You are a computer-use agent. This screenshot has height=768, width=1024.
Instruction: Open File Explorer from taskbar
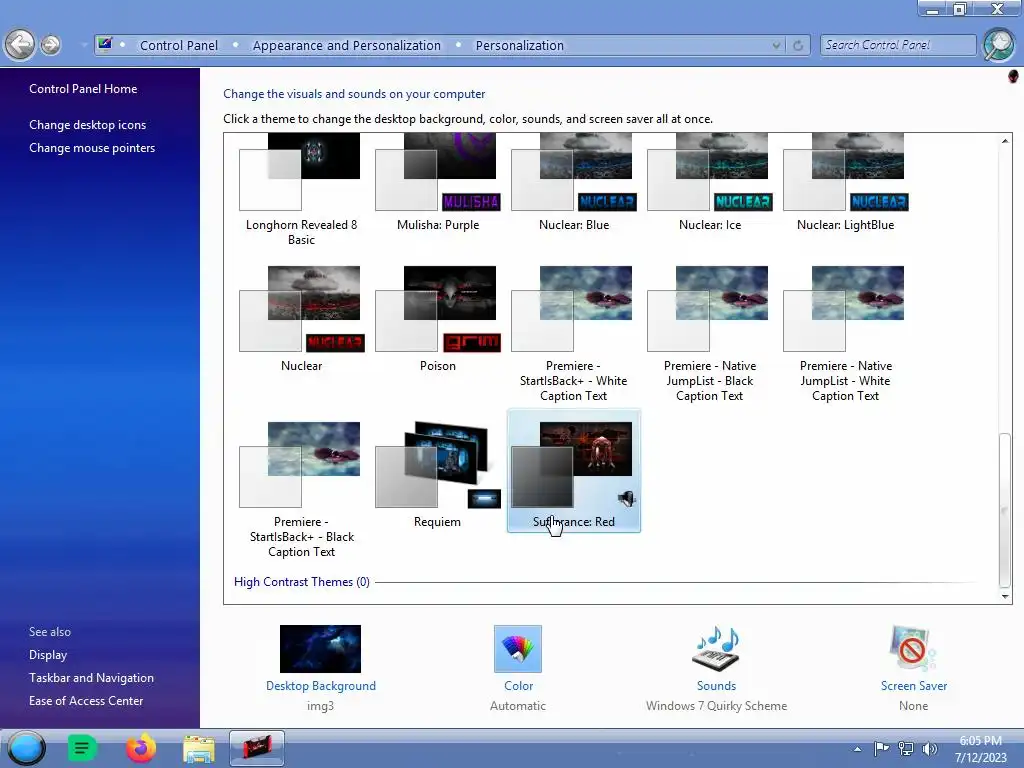[199, 748]
